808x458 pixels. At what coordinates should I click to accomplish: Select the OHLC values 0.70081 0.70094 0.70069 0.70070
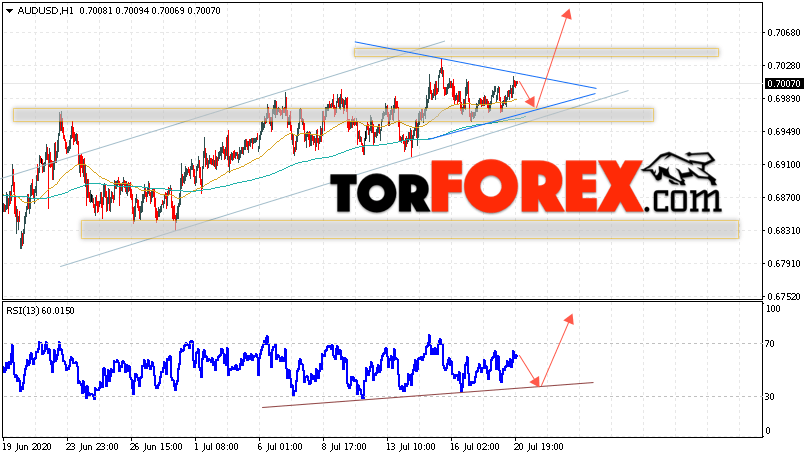coord(150,11)
